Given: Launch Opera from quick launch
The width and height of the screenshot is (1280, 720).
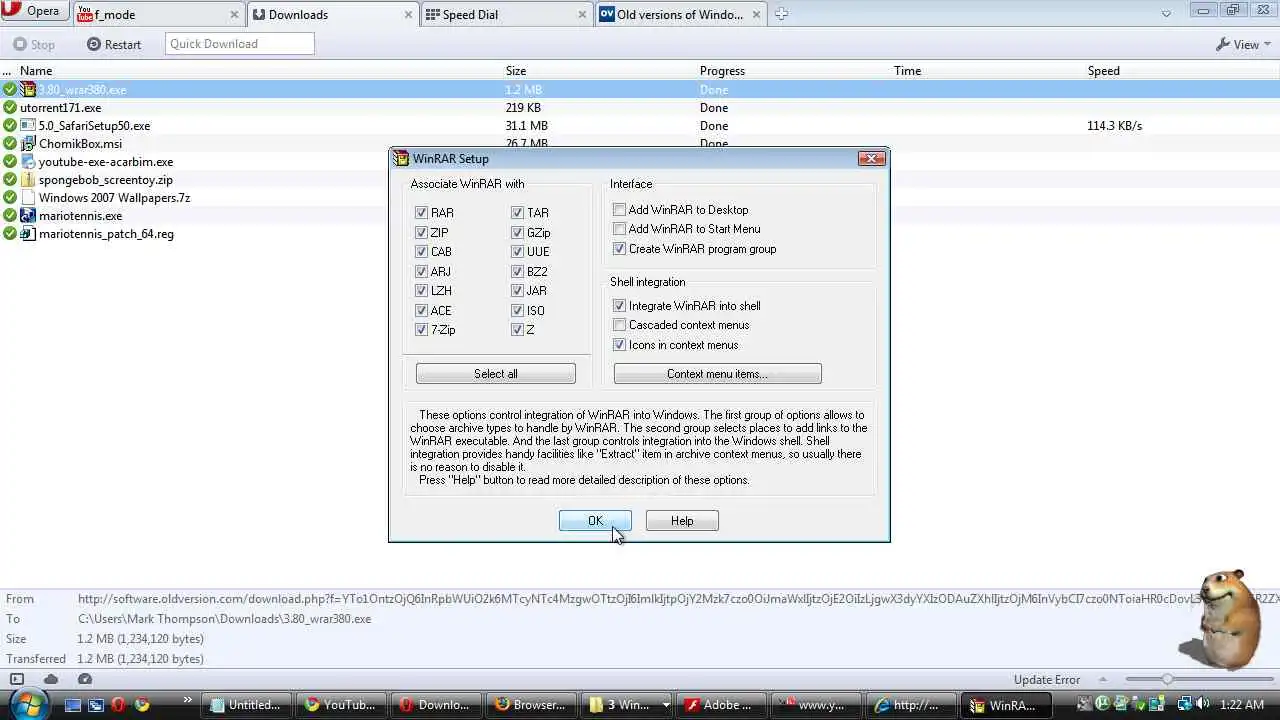Looking at the screenshot, I should [x=119, y=705].
